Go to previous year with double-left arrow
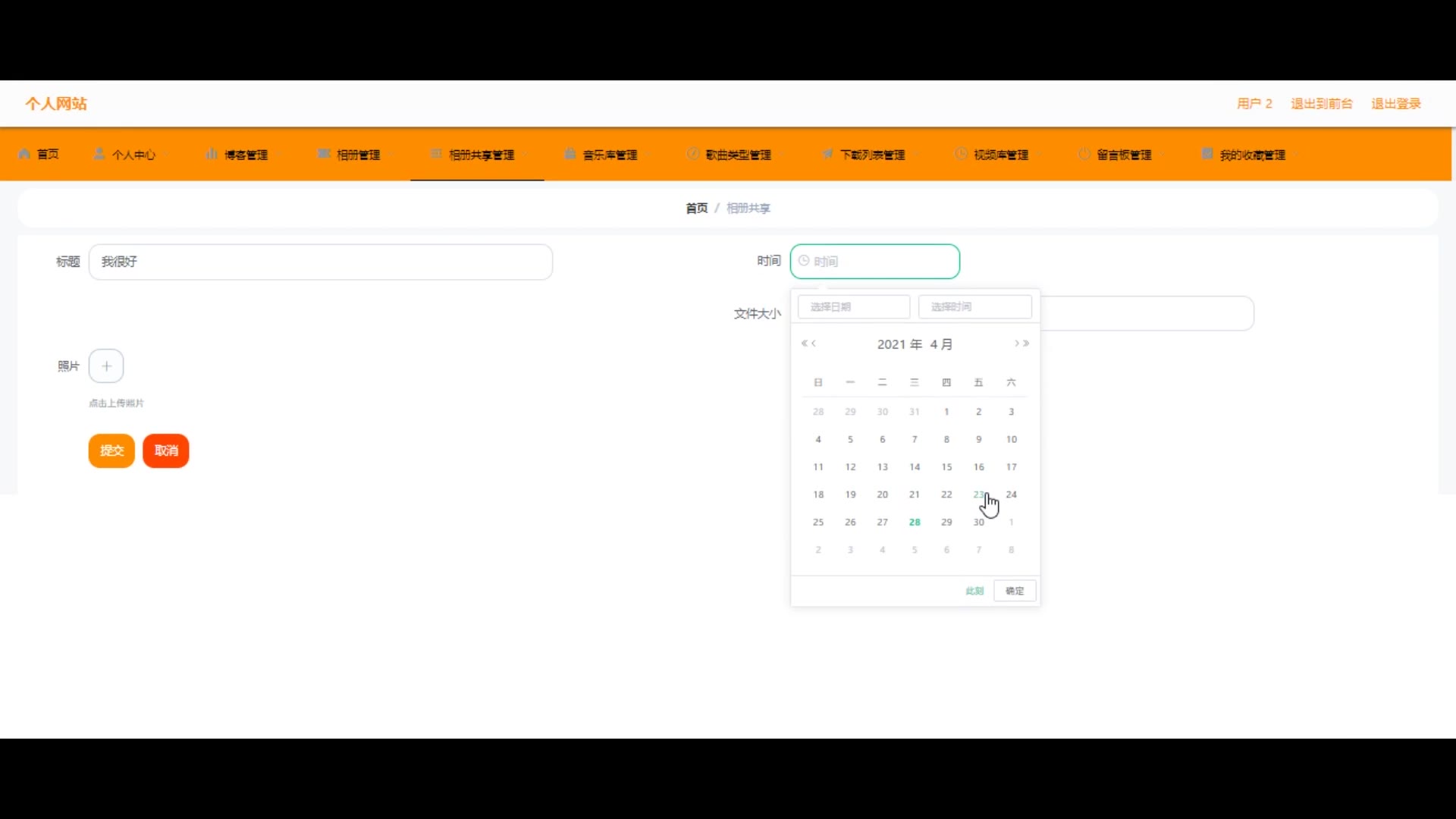The image size is (1456, 819). 804,344
